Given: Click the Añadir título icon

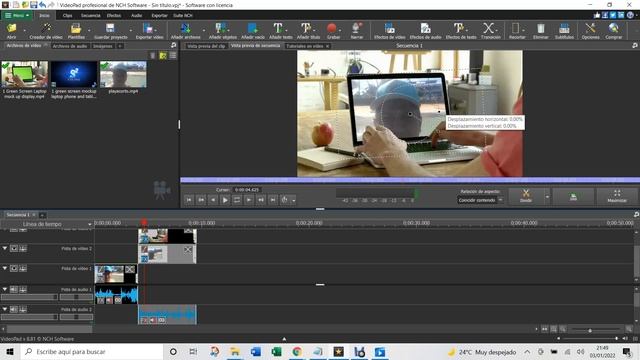Looking at the screenshot, I should (306, 28).
